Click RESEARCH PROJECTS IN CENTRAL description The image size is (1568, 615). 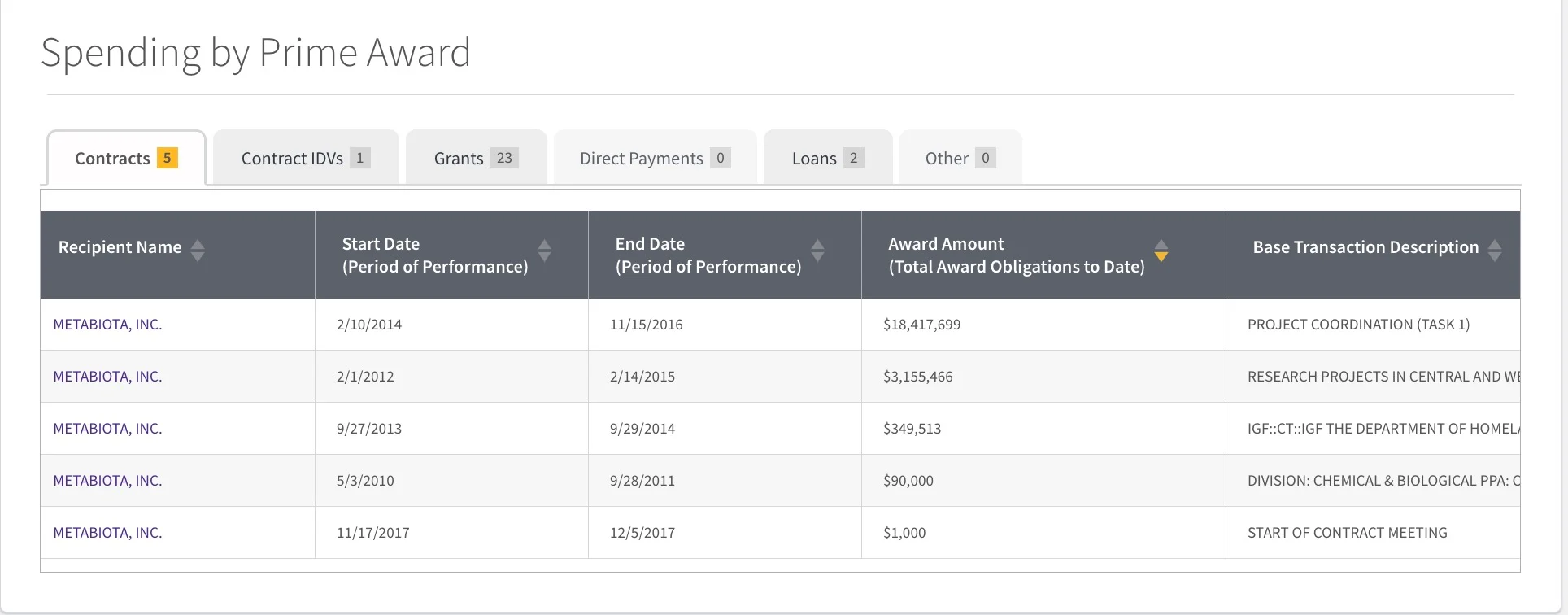coord(1383,377)
